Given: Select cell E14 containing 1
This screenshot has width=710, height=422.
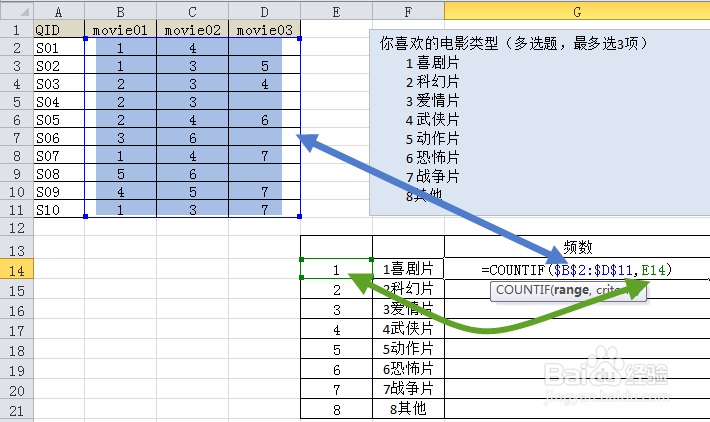Looking at the screenshot, I should coord(336,270).
